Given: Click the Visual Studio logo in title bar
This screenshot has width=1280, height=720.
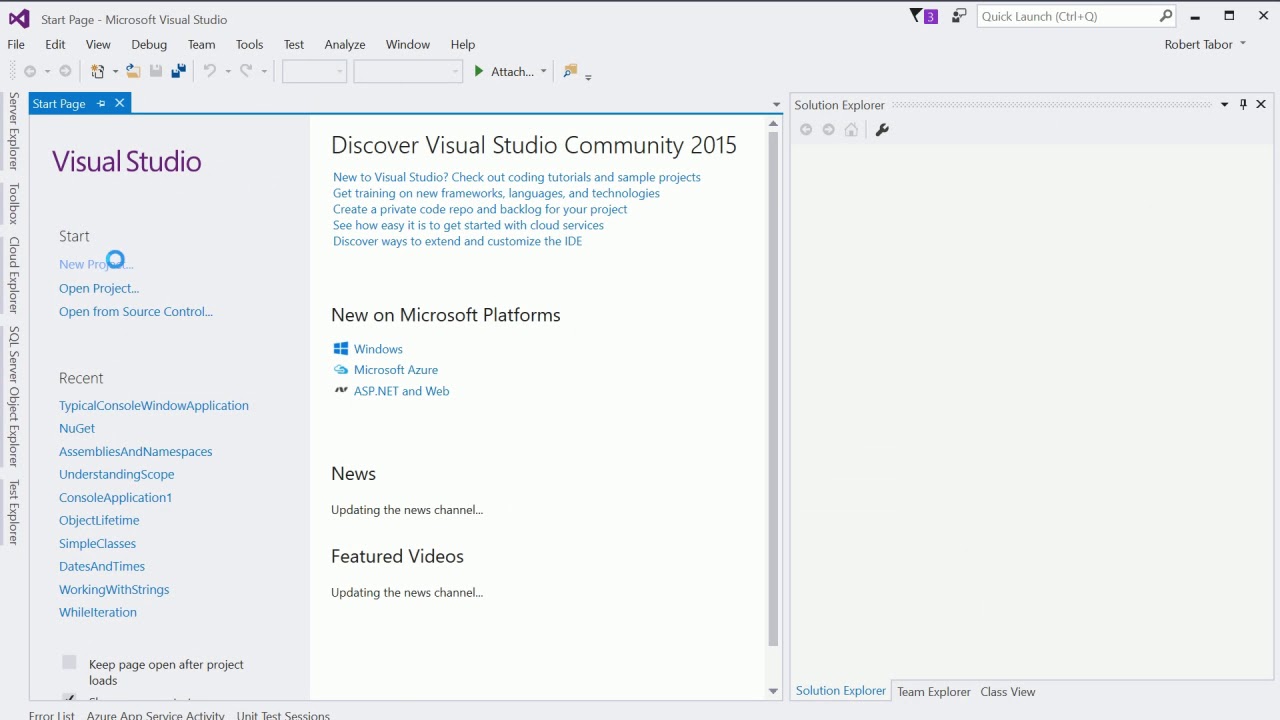Looking at the screenshot, I should (19, 19).
